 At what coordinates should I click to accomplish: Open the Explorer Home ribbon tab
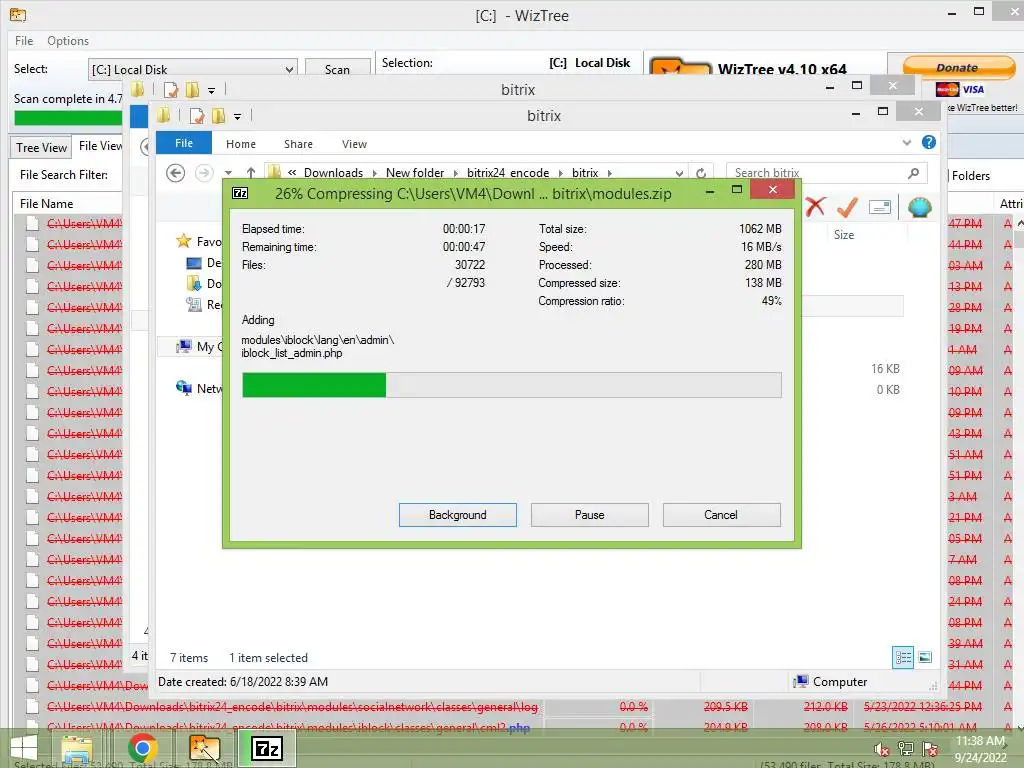tap(241, 144)
